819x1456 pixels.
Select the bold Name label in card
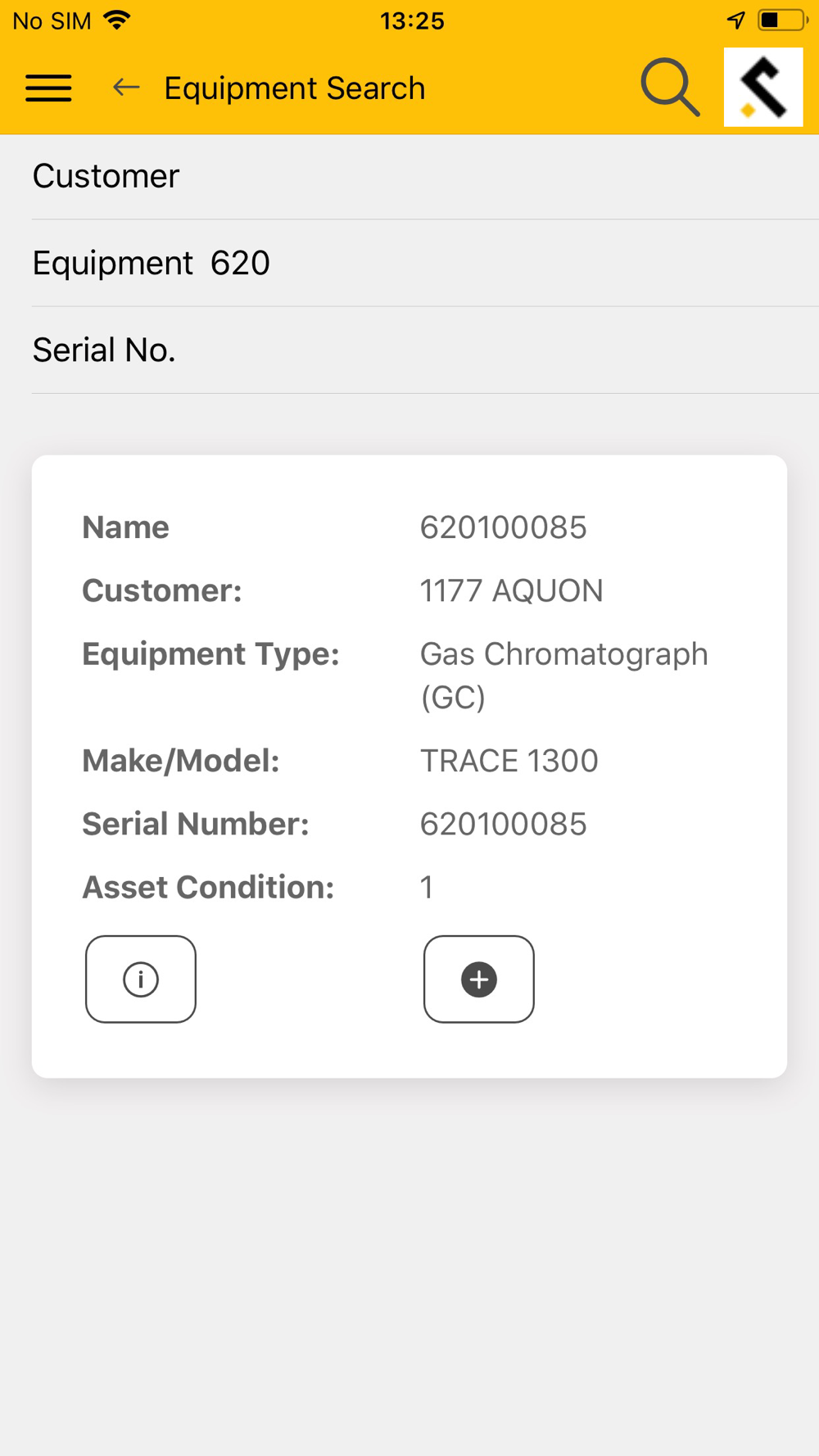point(126,527)
